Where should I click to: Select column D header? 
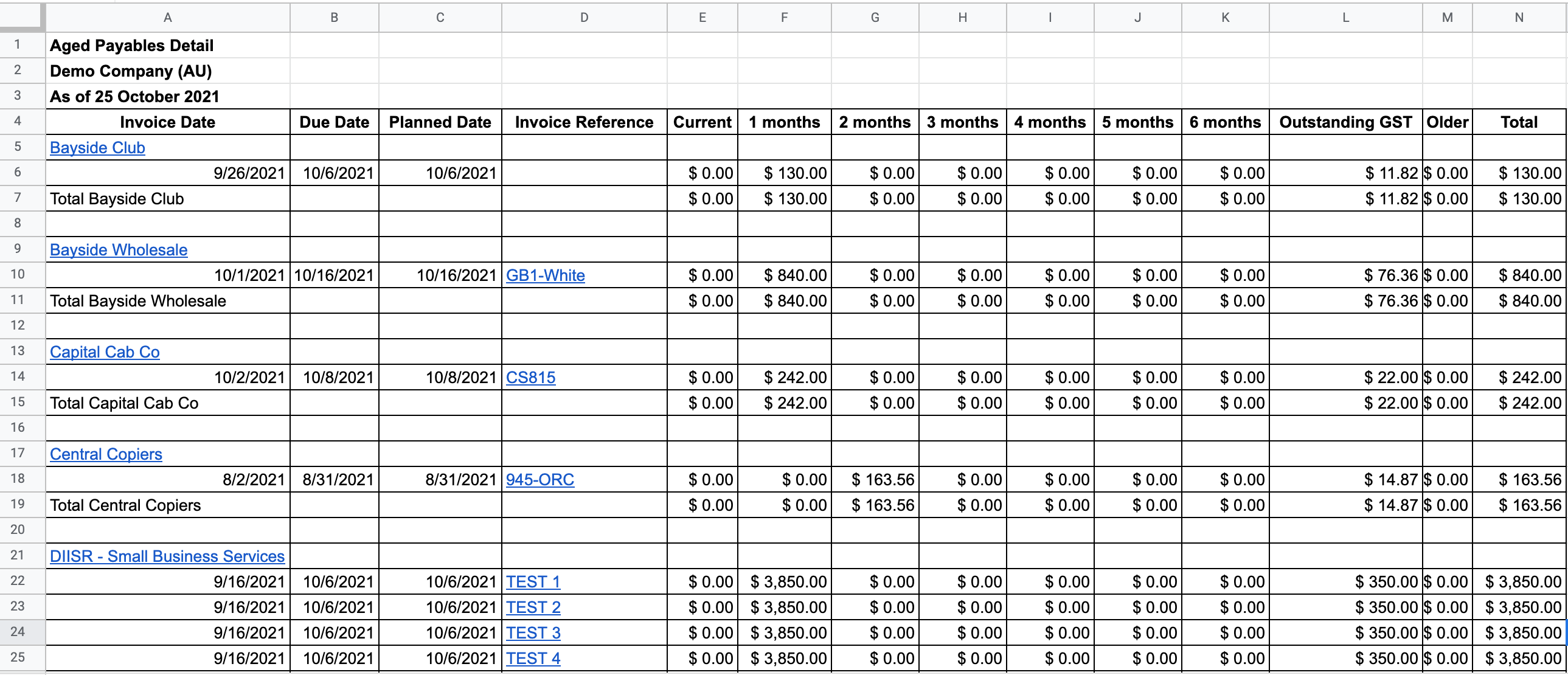(585, 18)
